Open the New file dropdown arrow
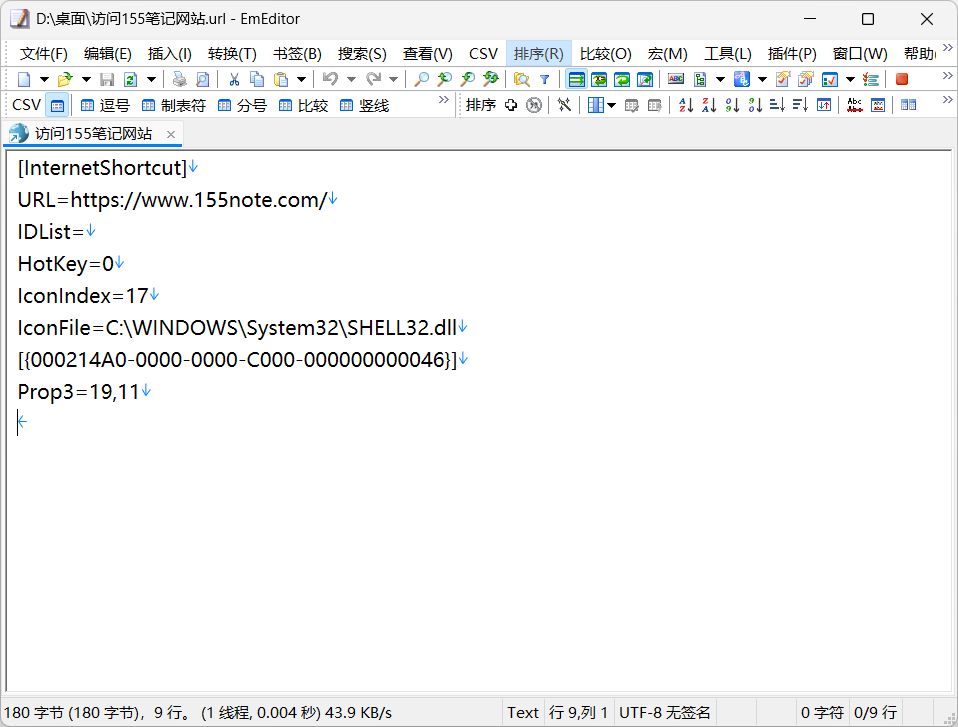This screenshot has height=727, width=958. coord(44,79)
